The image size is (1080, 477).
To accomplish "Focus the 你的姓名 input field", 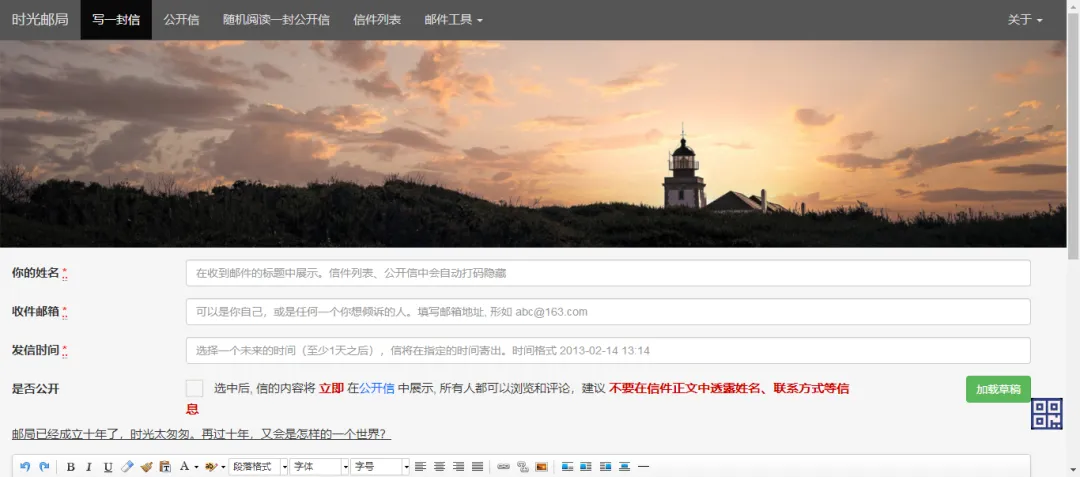I will 608,273.
